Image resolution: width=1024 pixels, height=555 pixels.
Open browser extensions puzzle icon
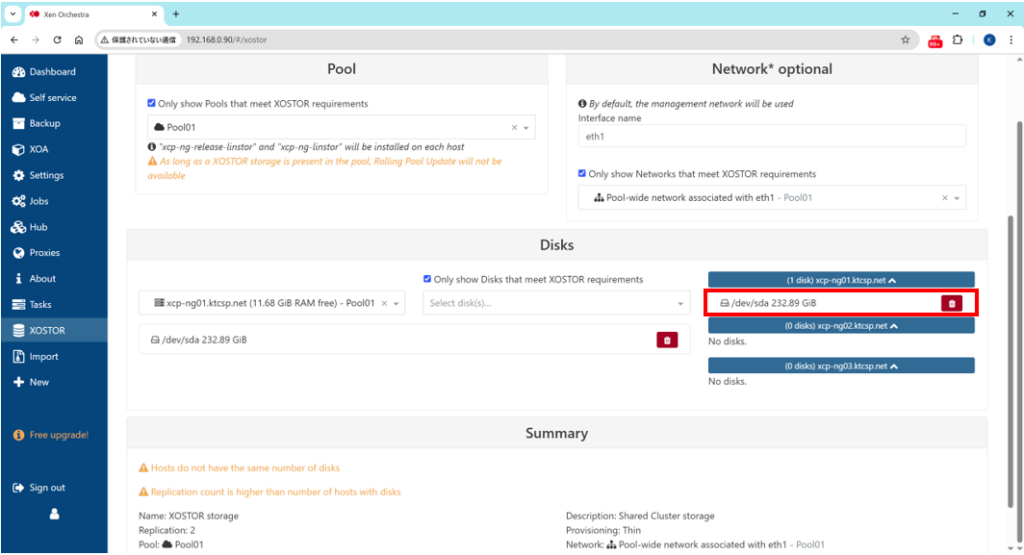(958, 40)
